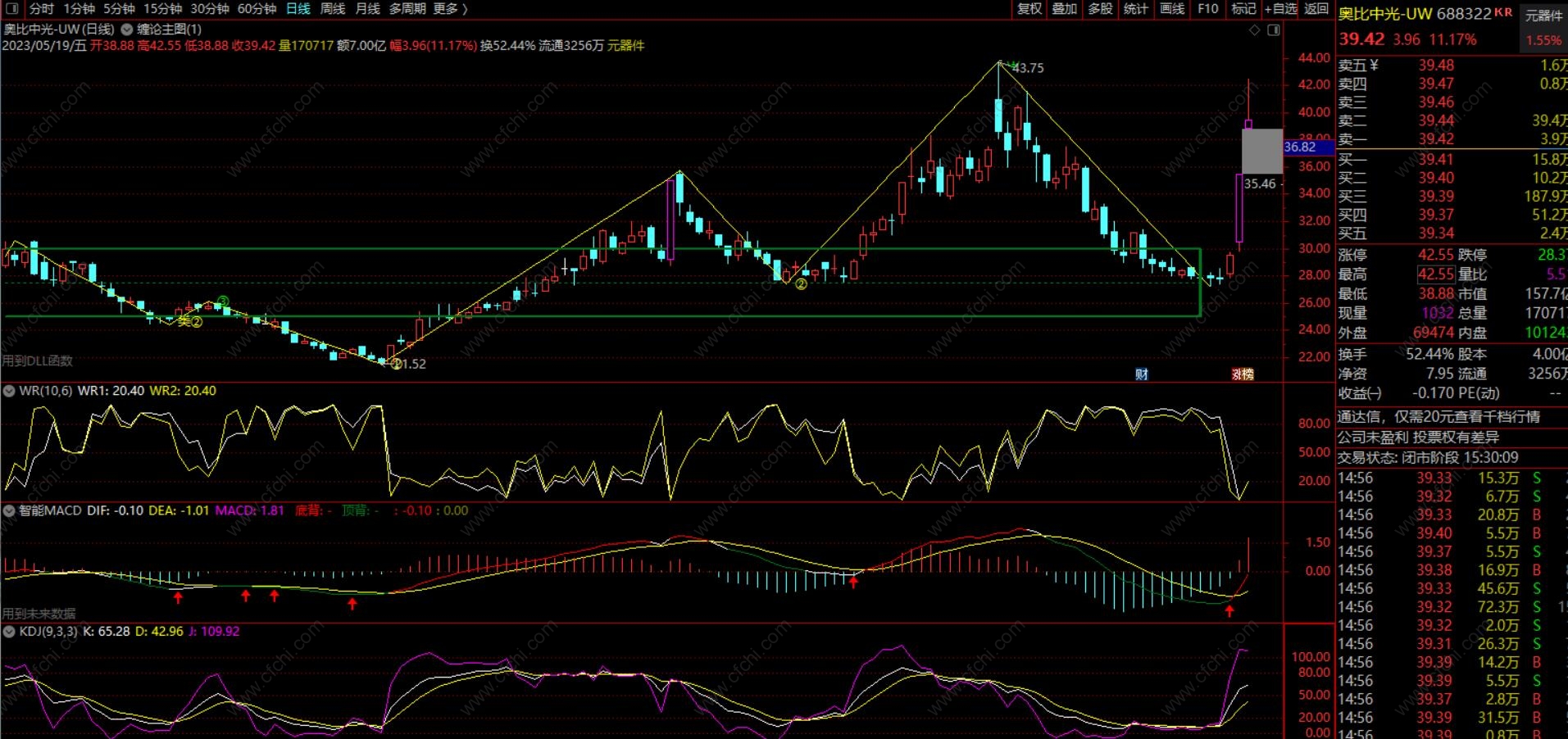
Task: Click the red 涨榜 marker on the chart
Action: 1243,374
